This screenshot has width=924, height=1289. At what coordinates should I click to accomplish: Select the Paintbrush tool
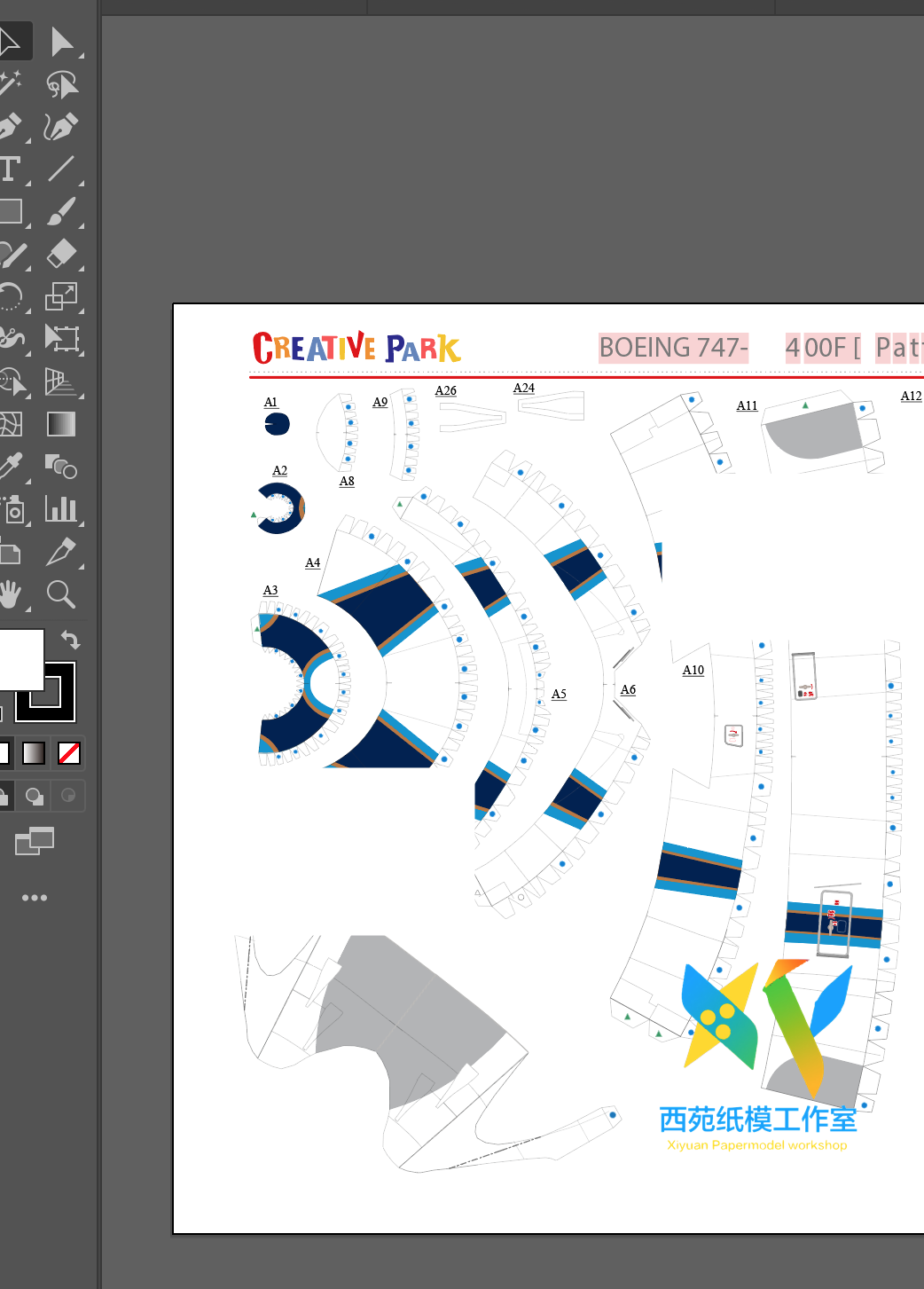pyautogui.click(x=62, y=211)
